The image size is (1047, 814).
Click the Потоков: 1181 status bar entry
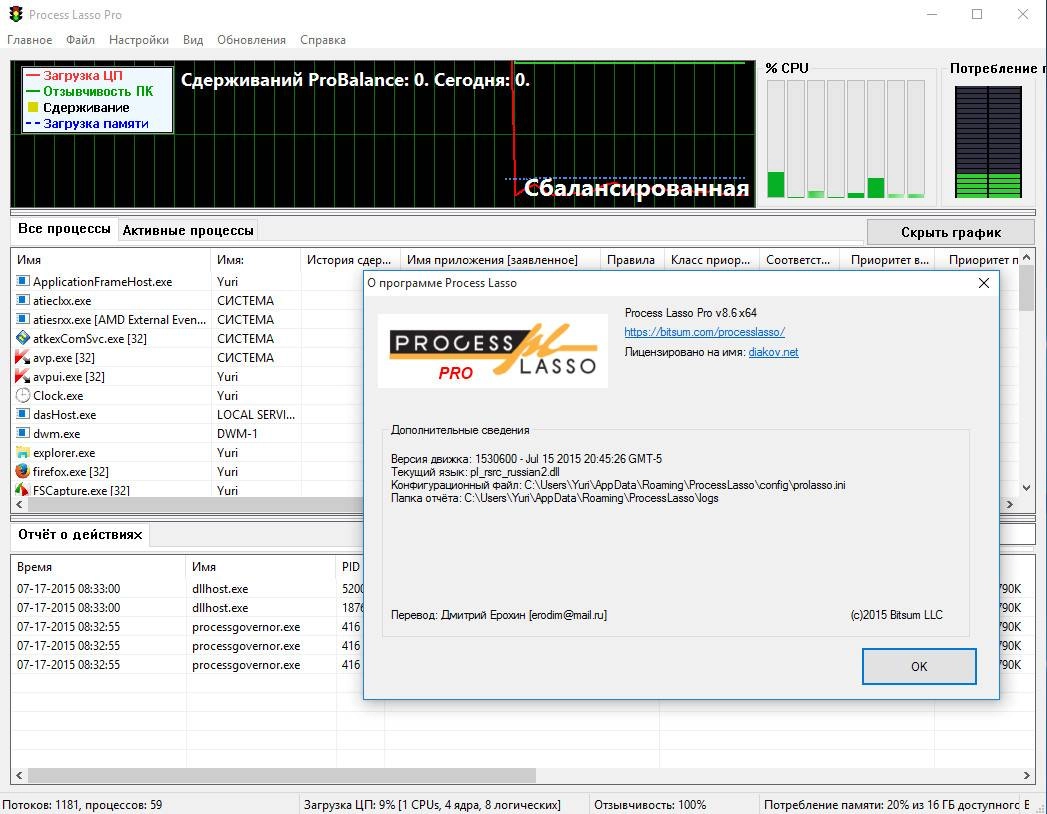(83, 805)
